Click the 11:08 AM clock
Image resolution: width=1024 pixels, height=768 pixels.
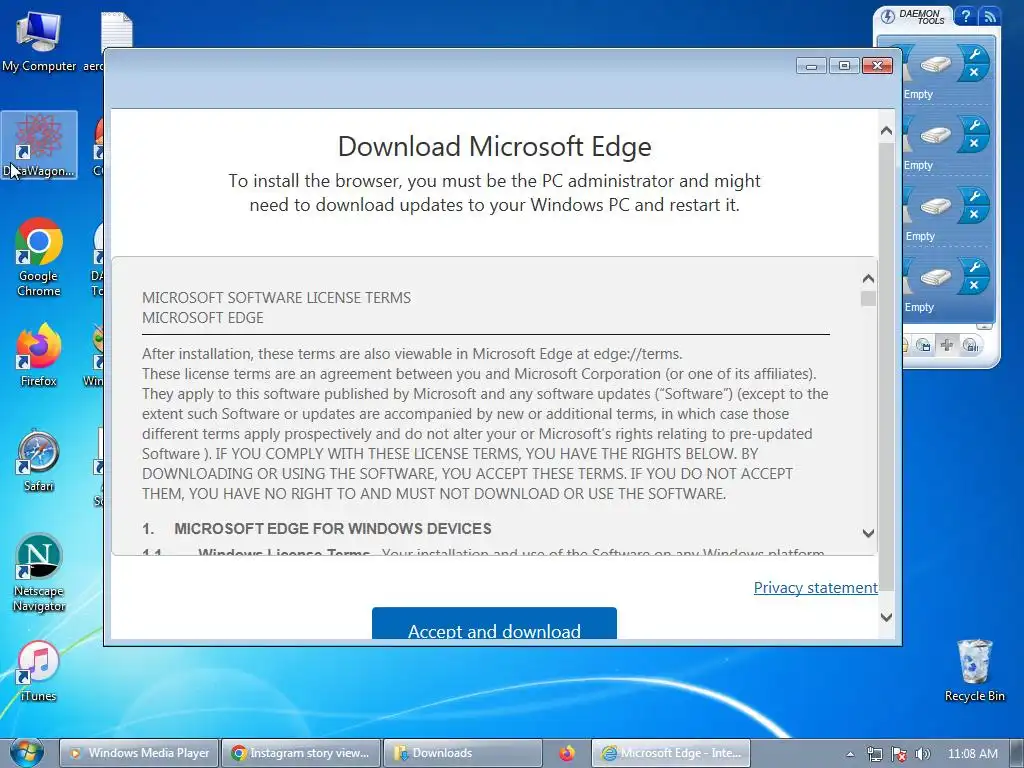click(972, 754)
